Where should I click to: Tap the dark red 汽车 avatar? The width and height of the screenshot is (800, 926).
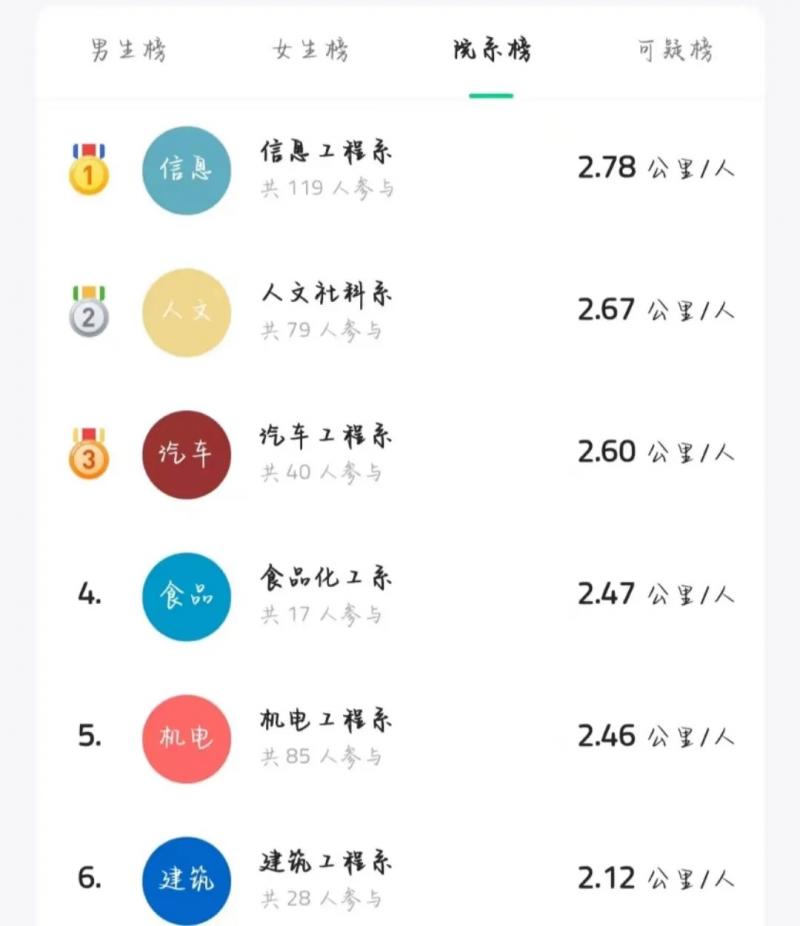pyautogui.click(x=187, y=454)
